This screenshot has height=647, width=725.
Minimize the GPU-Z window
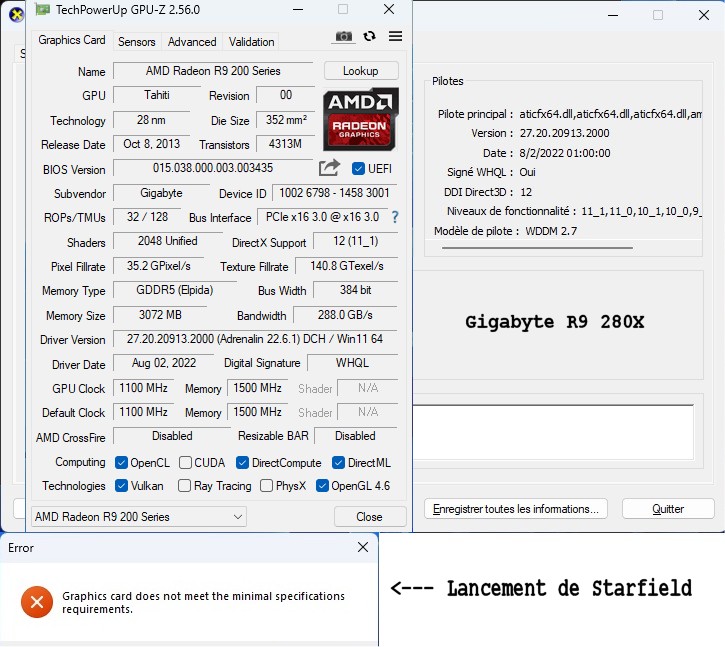[298, 9]
